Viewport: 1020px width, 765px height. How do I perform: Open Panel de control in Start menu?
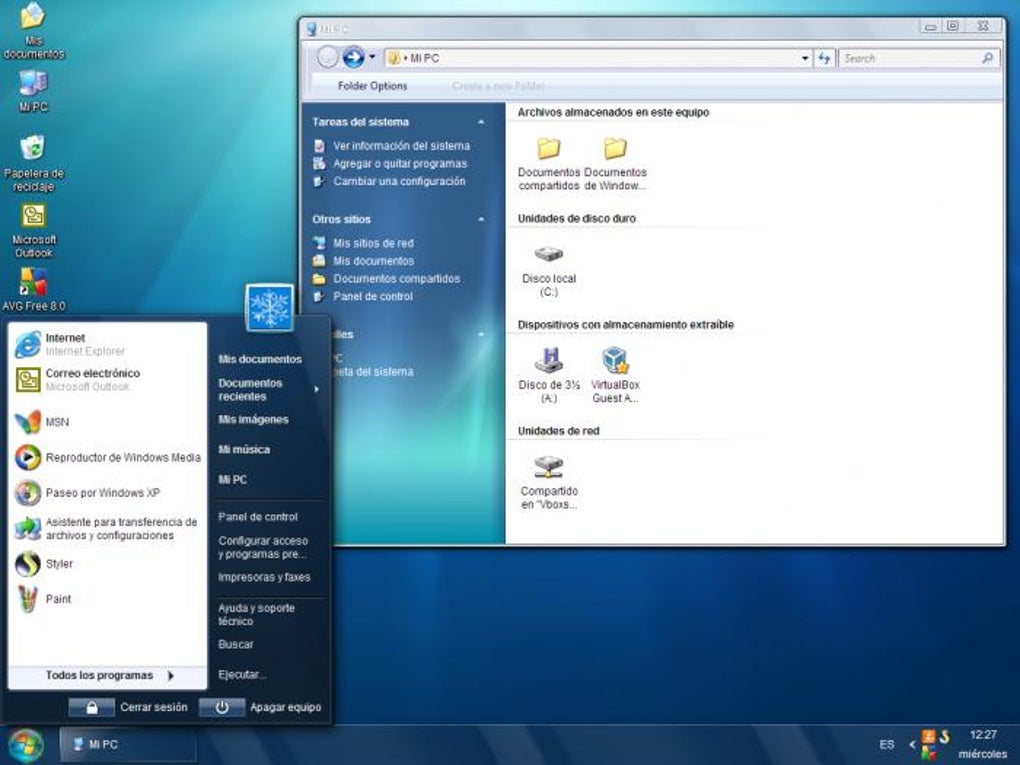[x=258, y=517]
